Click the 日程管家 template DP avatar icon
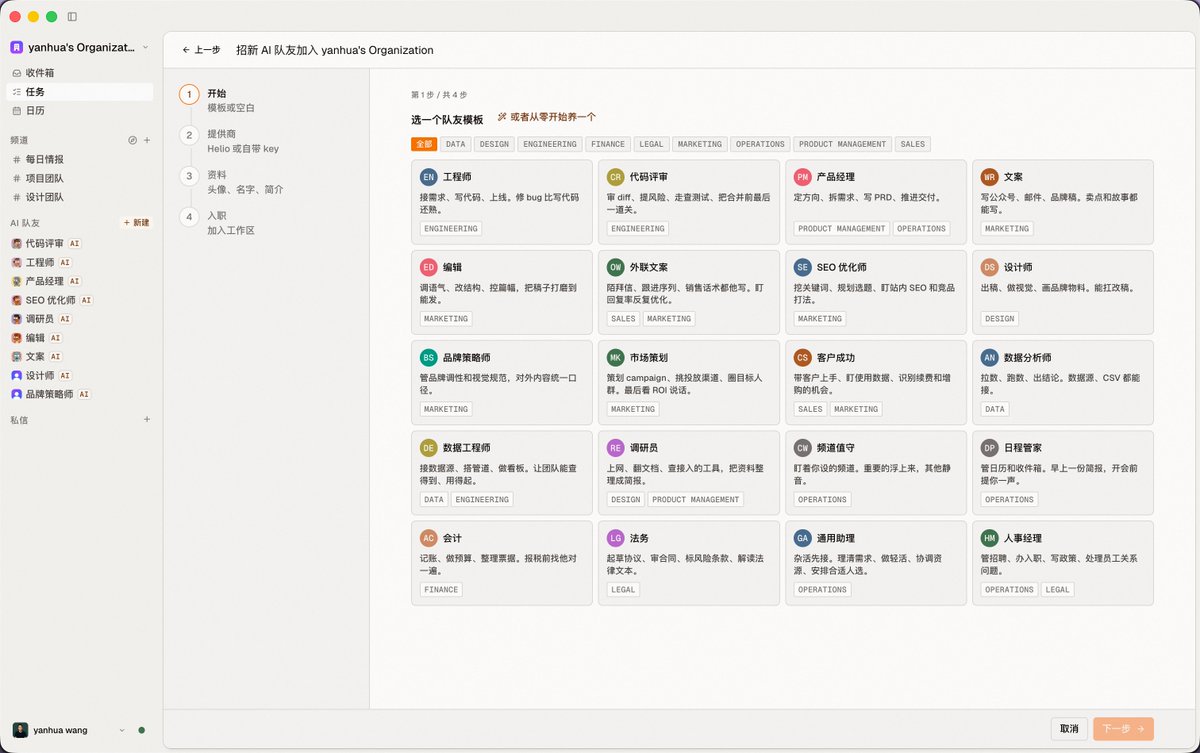This screenshot has height=753, width=1200. (x=990, y=447)
